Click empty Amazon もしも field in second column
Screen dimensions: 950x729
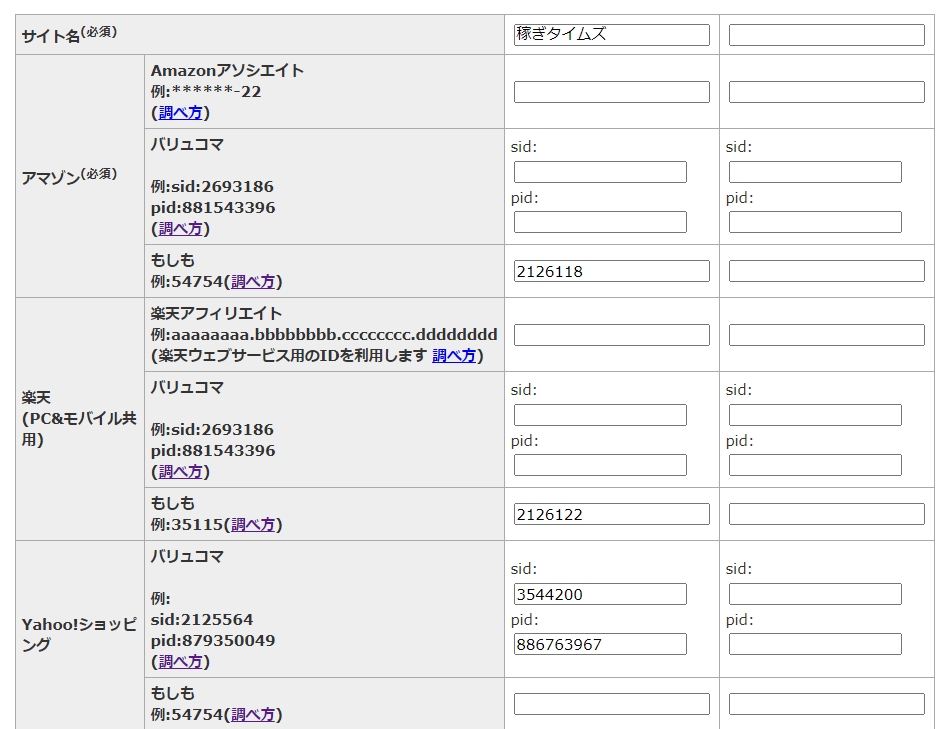click(826, 271)
